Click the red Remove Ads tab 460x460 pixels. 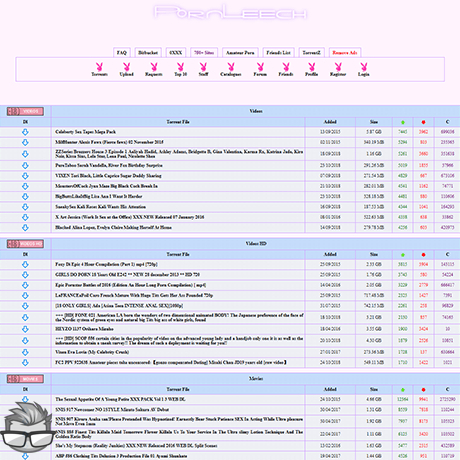coord(345,53)
